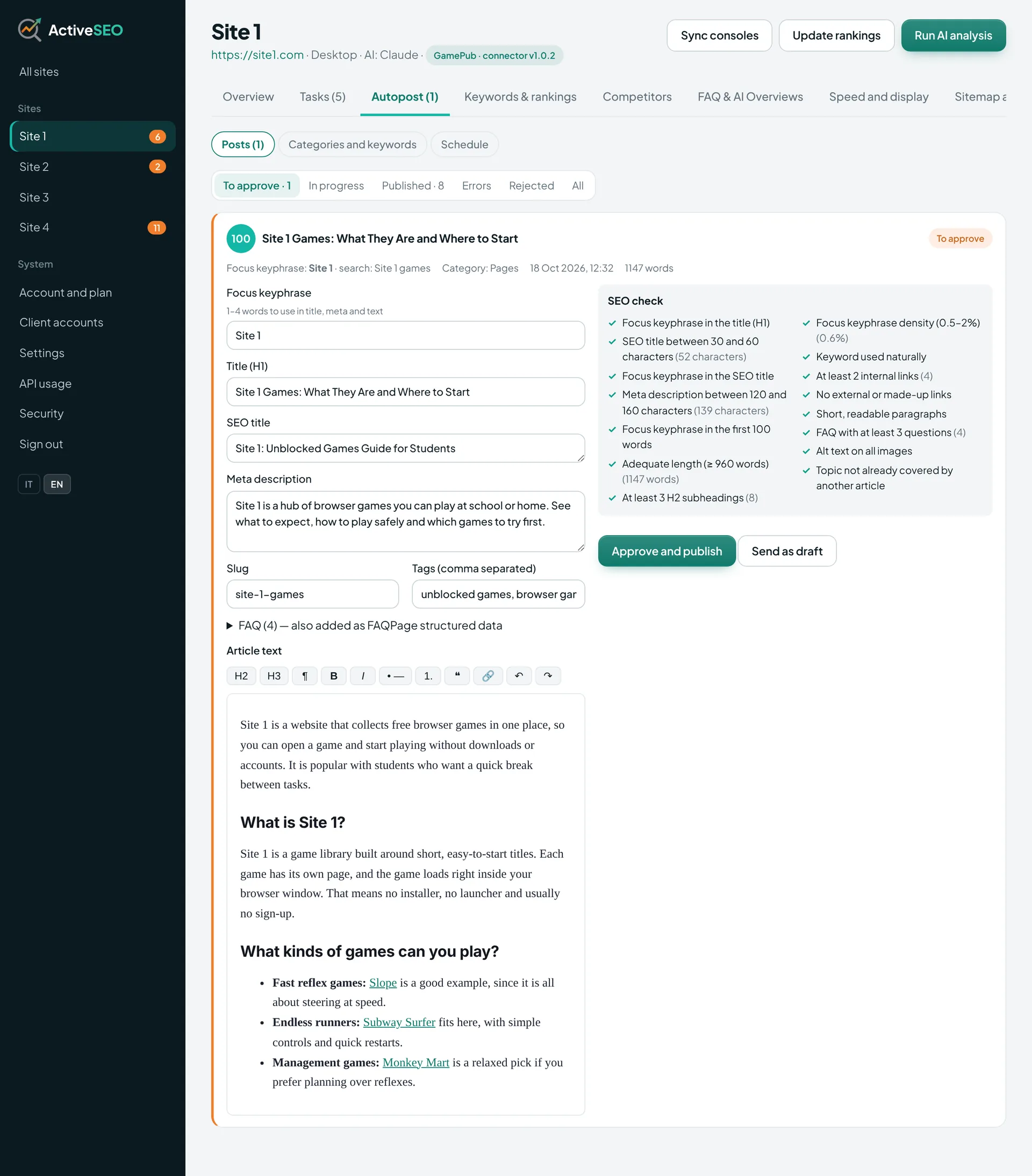Toggle bold formatting in article editor
Screen dimensions: 1032x1176
pyautogui.click(x=334, y=676)
